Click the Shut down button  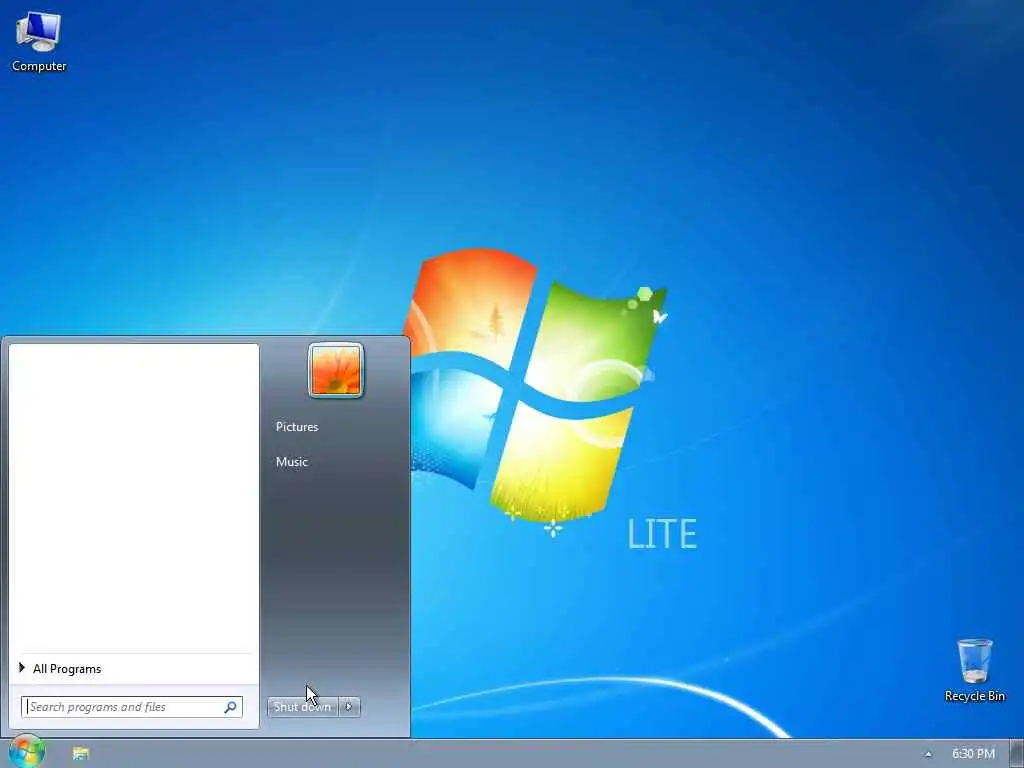click(x=302, y=707)
